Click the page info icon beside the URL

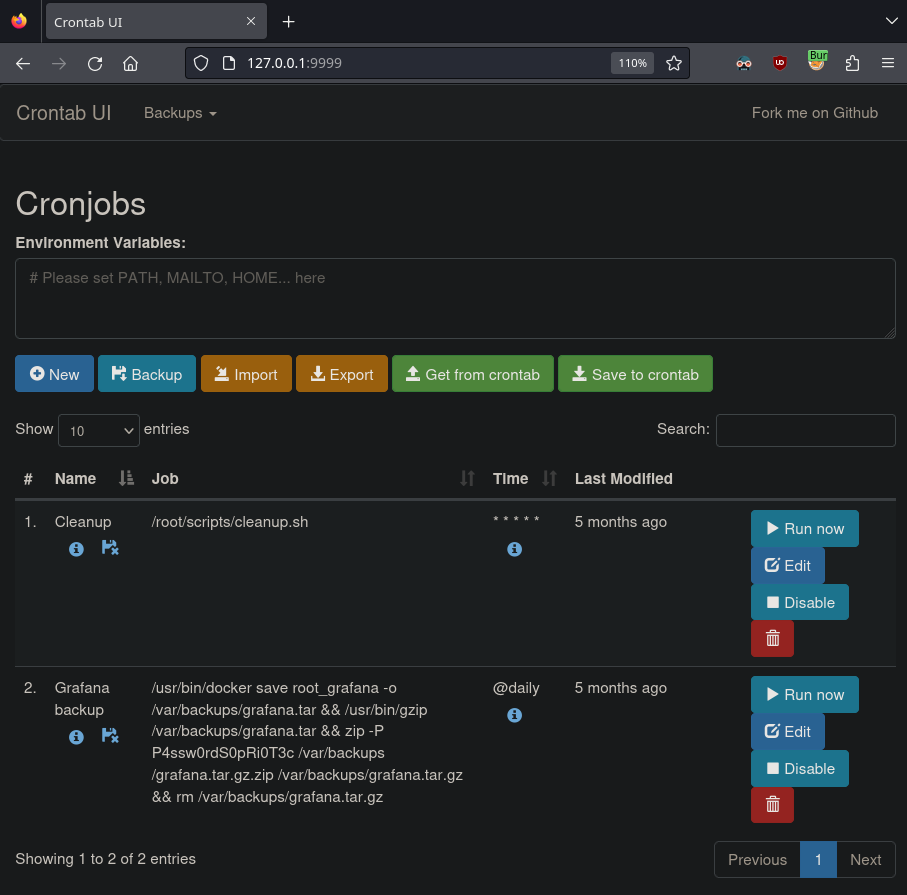click(229, 63)
